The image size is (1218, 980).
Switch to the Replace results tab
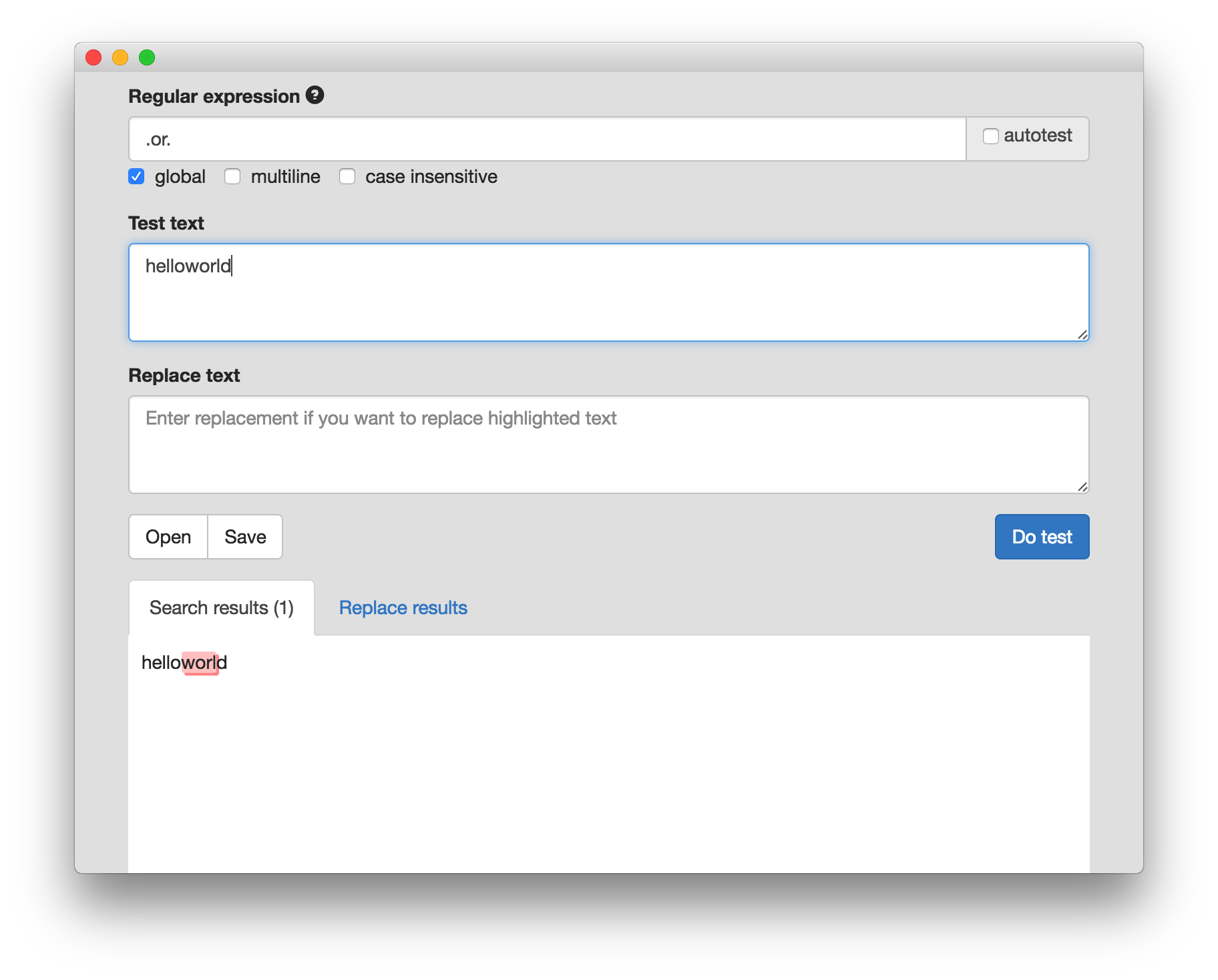click(x=403, y=607)
